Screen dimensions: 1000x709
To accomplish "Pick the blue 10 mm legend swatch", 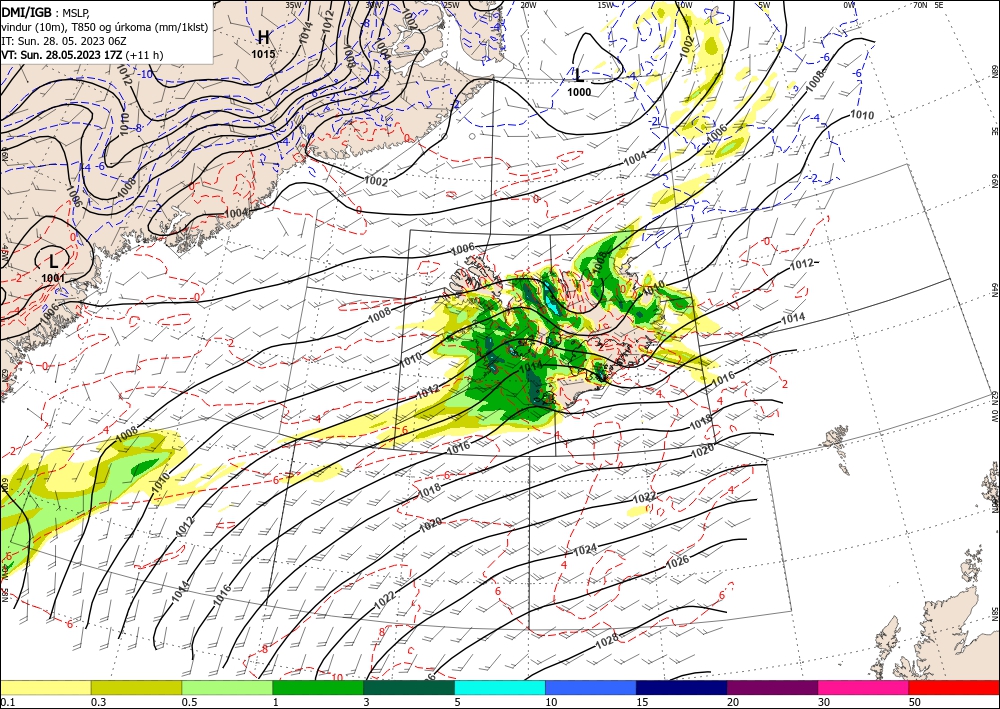I will coord(591,687).
